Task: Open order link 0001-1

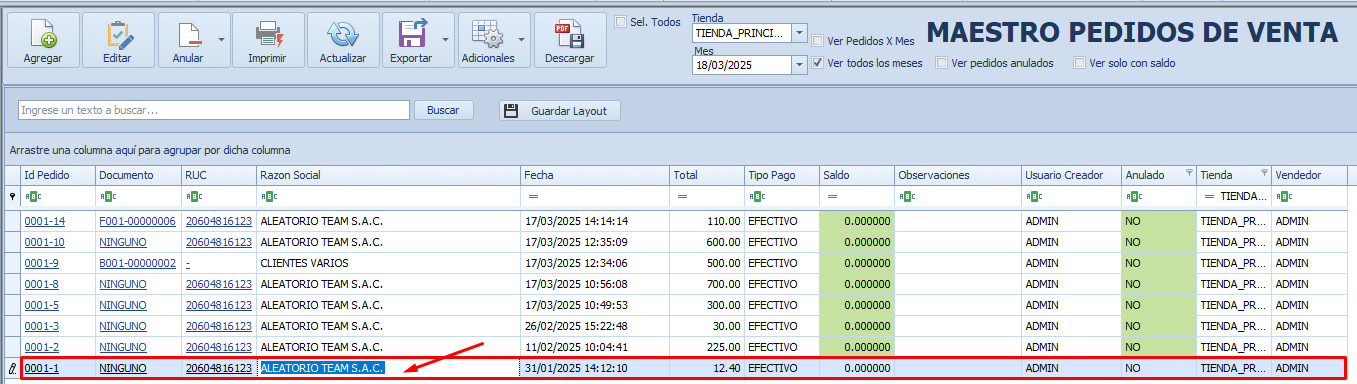Action: 42,368
